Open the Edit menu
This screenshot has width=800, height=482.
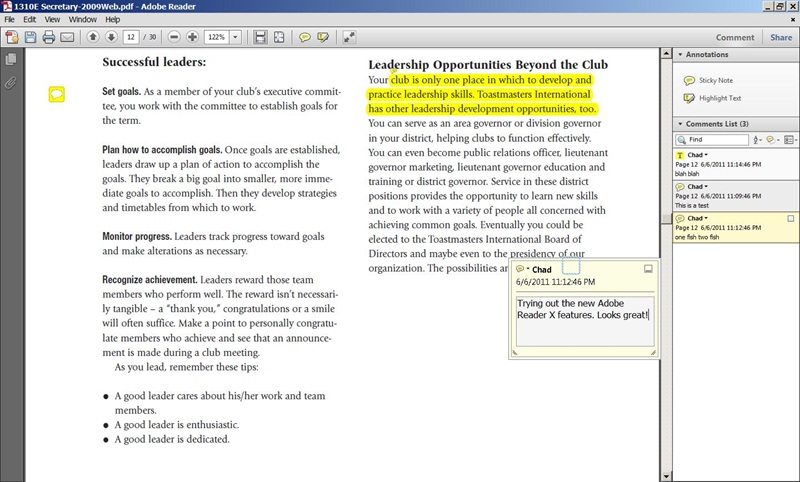[30, 19]
